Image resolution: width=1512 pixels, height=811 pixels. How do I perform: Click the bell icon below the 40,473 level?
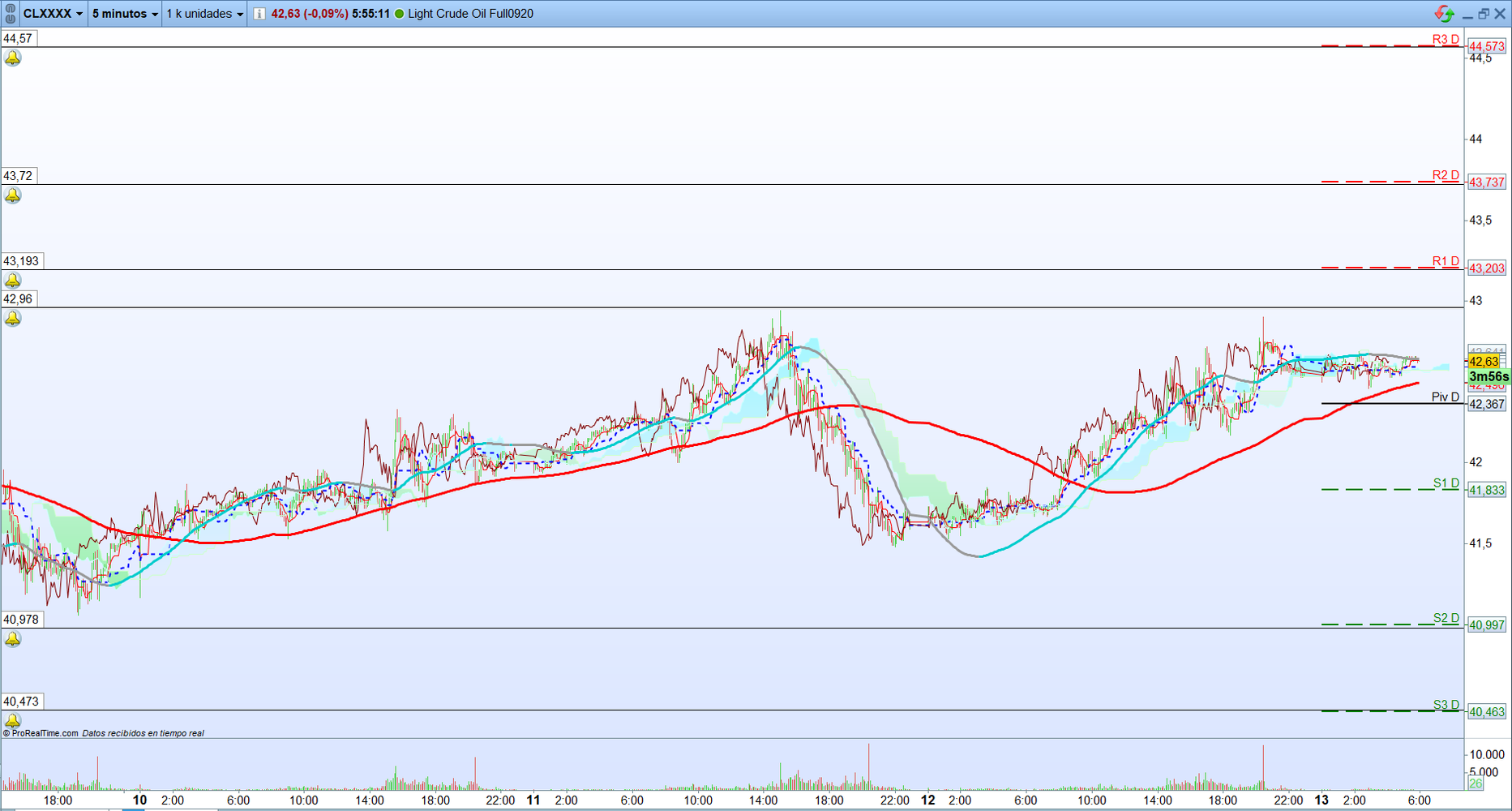(x=13, y=720)
